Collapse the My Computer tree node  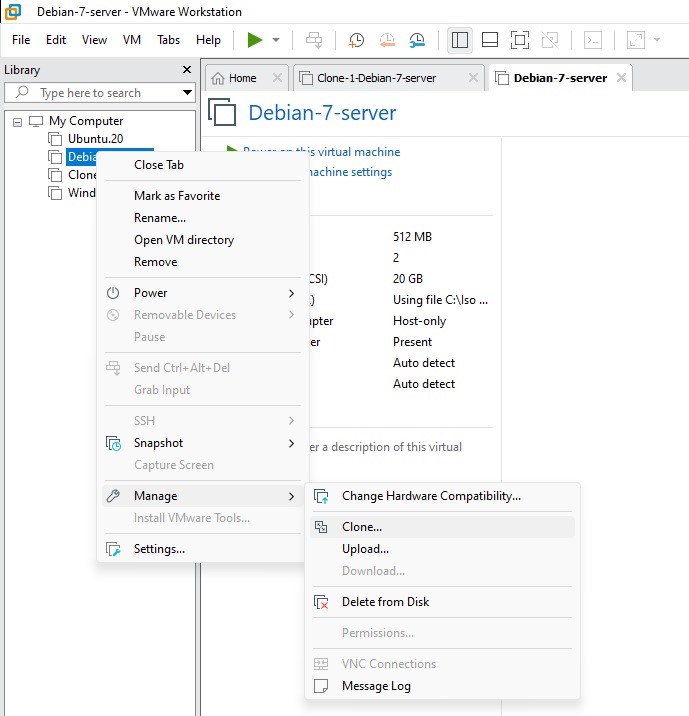(x=17, y=122)
